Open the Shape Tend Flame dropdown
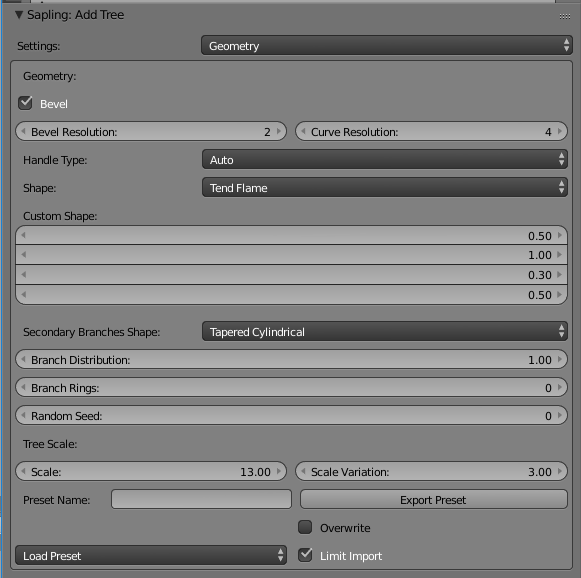Viewport: 581px width, 578px height. (385, 188)
